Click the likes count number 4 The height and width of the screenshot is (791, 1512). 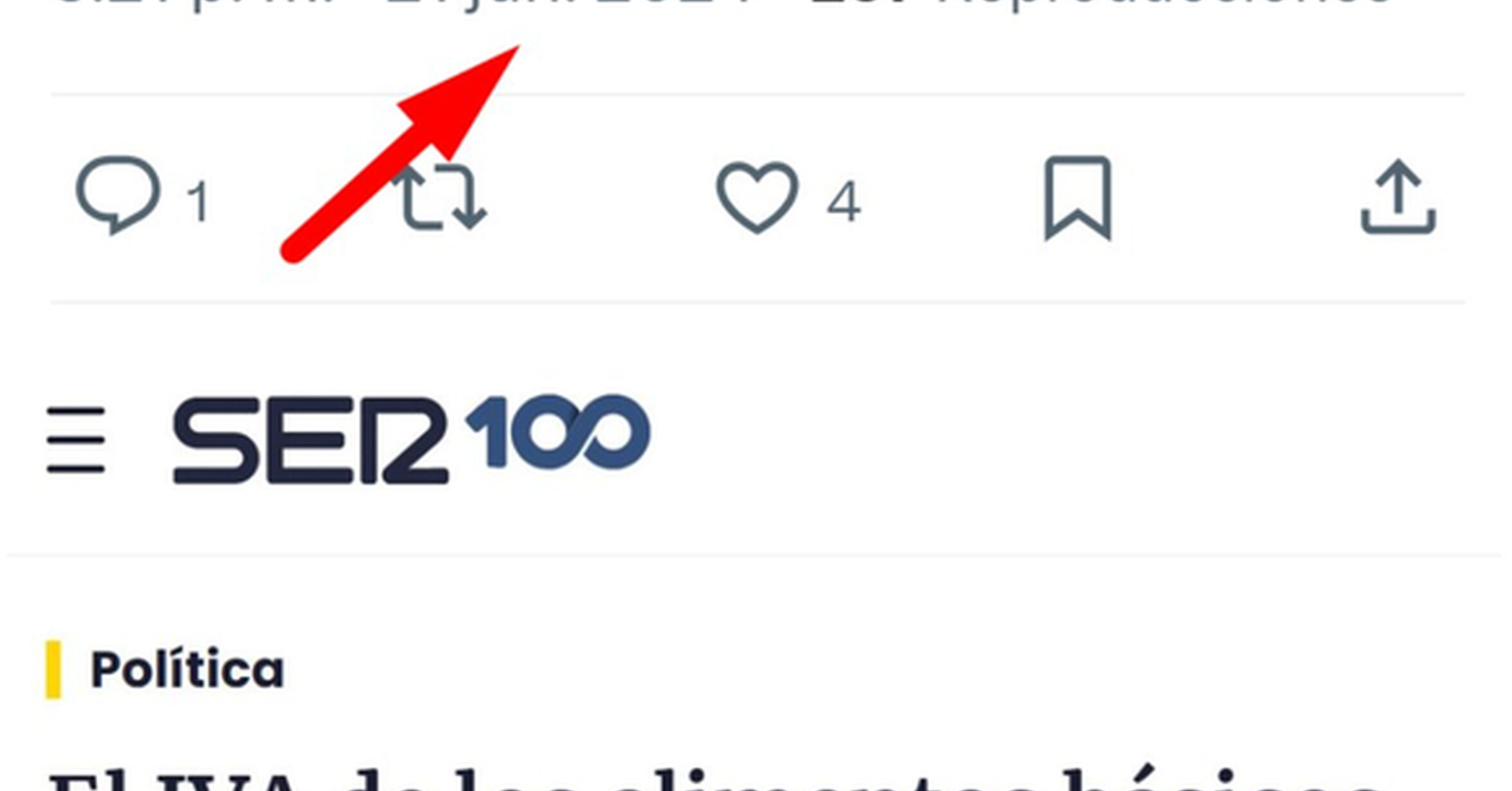pos(844,202)
